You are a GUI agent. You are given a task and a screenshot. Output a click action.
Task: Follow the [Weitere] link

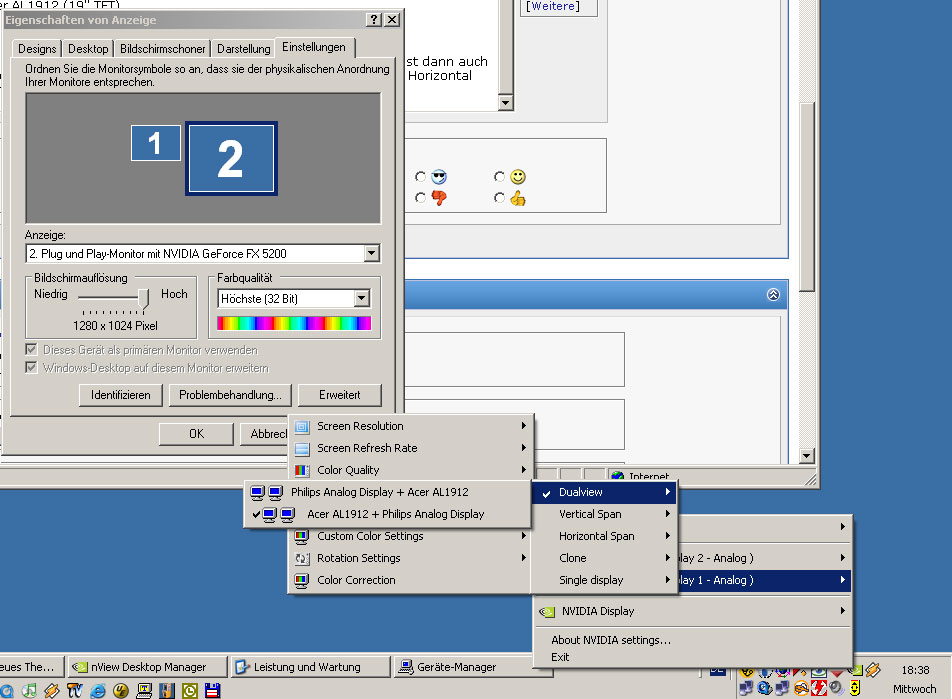click(x=553, y=6)
